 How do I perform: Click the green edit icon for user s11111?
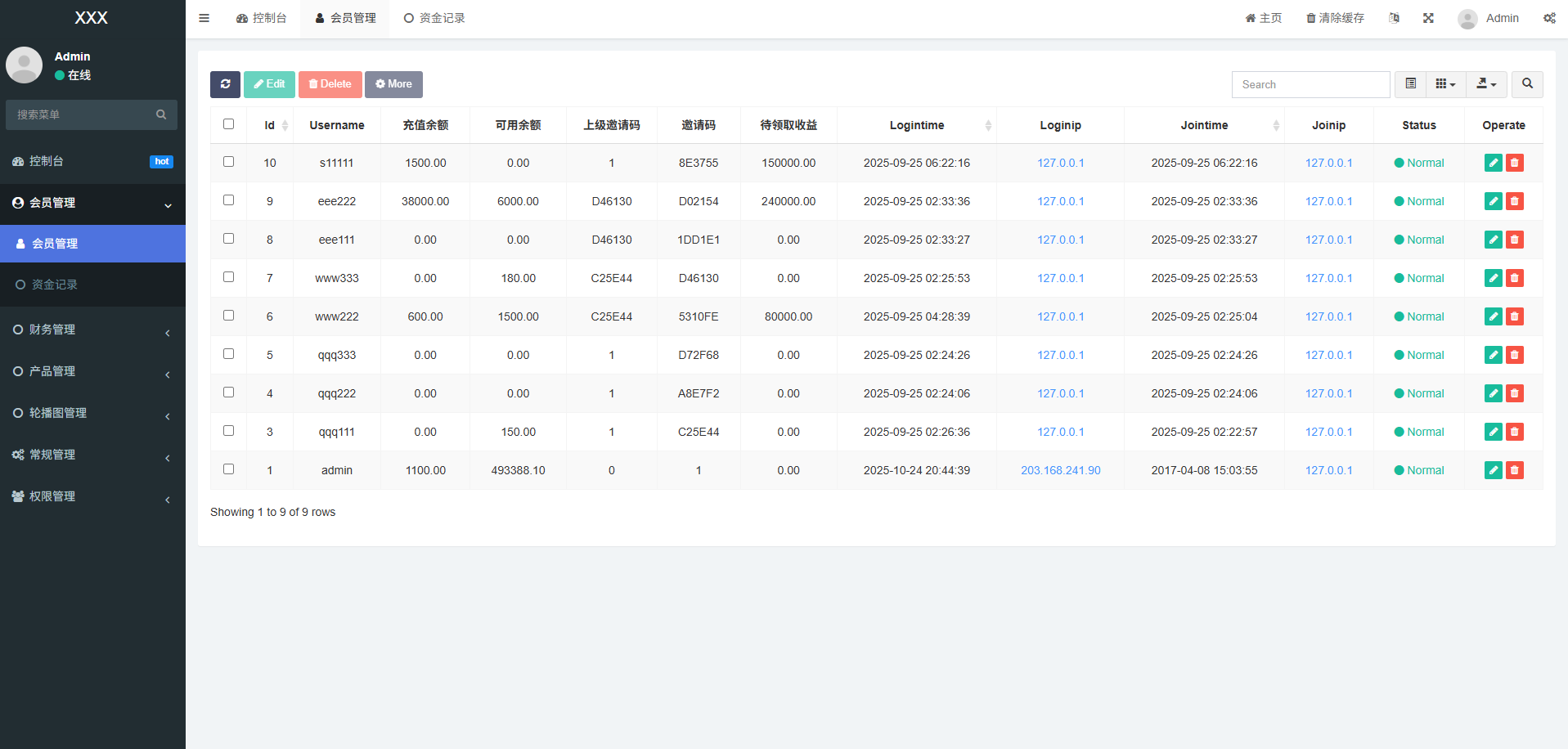[1493, 163]
